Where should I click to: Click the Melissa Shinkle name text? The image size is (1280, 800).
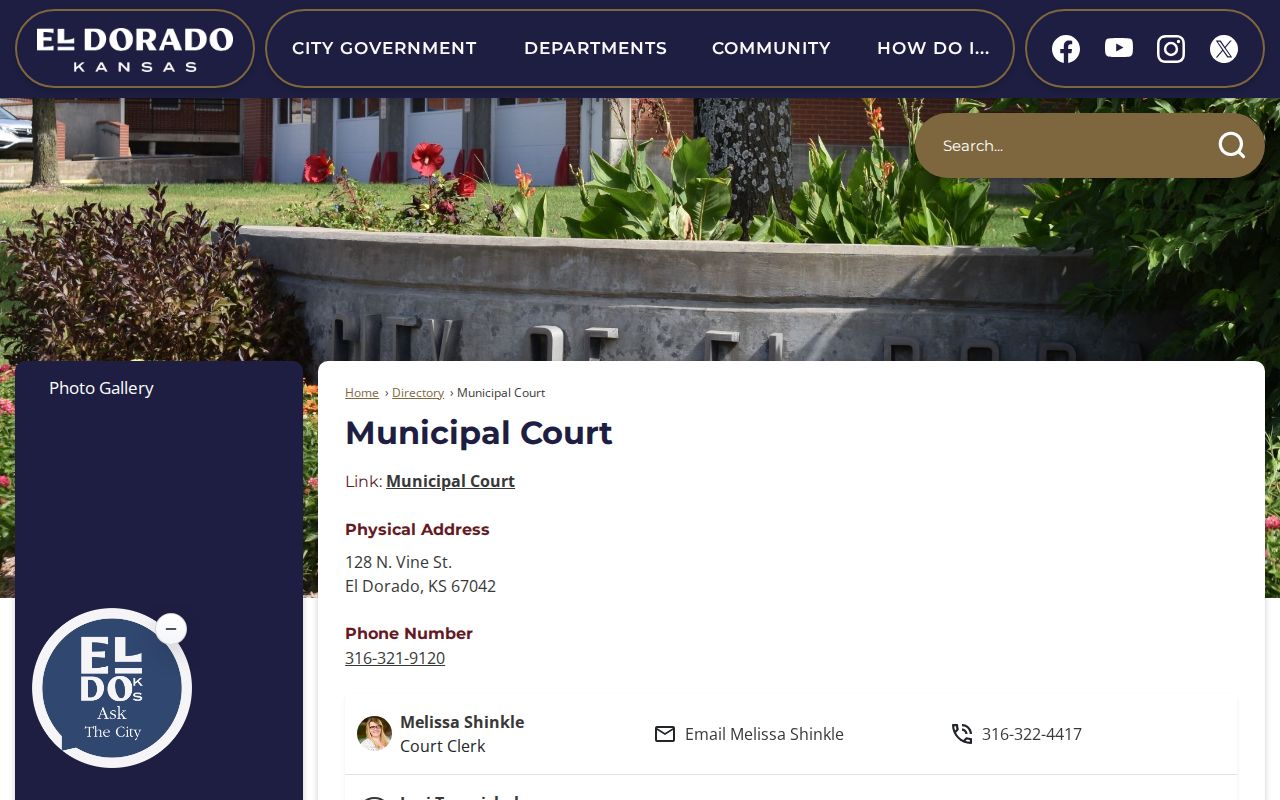(x=462, y=722)
